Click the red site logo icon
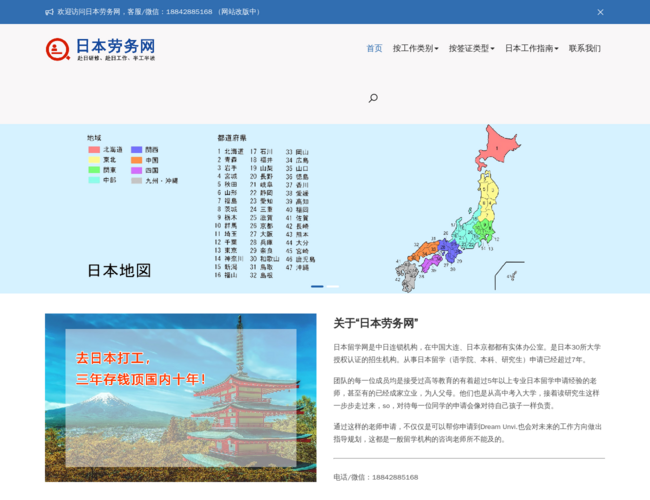This screenshot has height=500, width=650. click(x=58, y=49)
